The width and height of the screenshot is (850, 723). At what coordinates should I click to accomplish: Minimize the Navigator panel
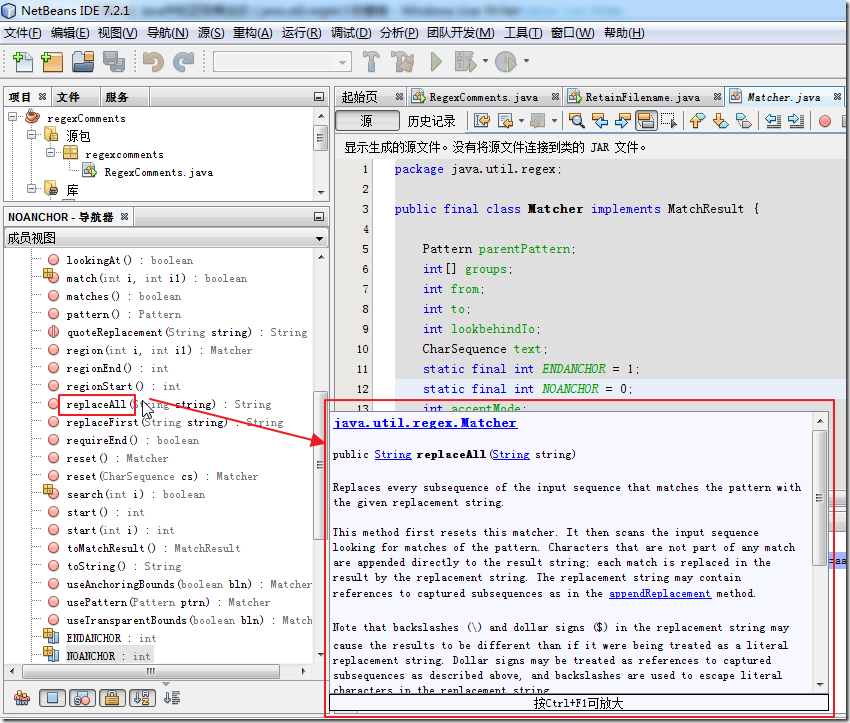coord(319,217)
